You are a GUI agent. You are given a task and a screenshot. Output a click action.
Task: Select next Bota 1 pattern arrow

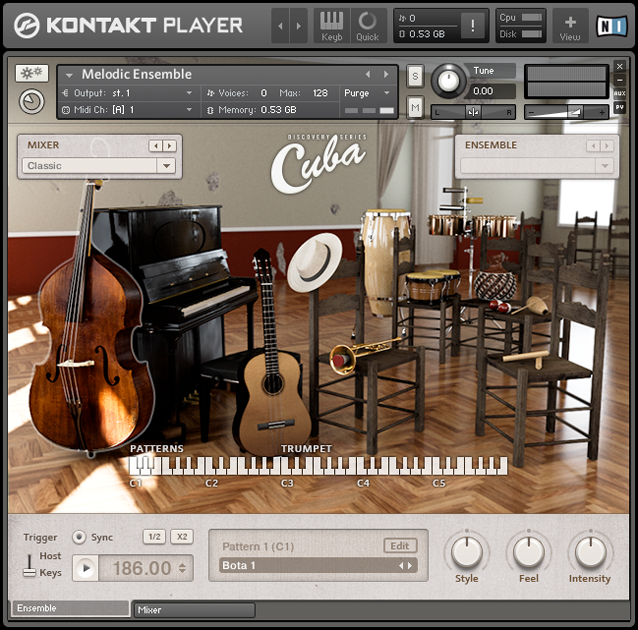410,566
